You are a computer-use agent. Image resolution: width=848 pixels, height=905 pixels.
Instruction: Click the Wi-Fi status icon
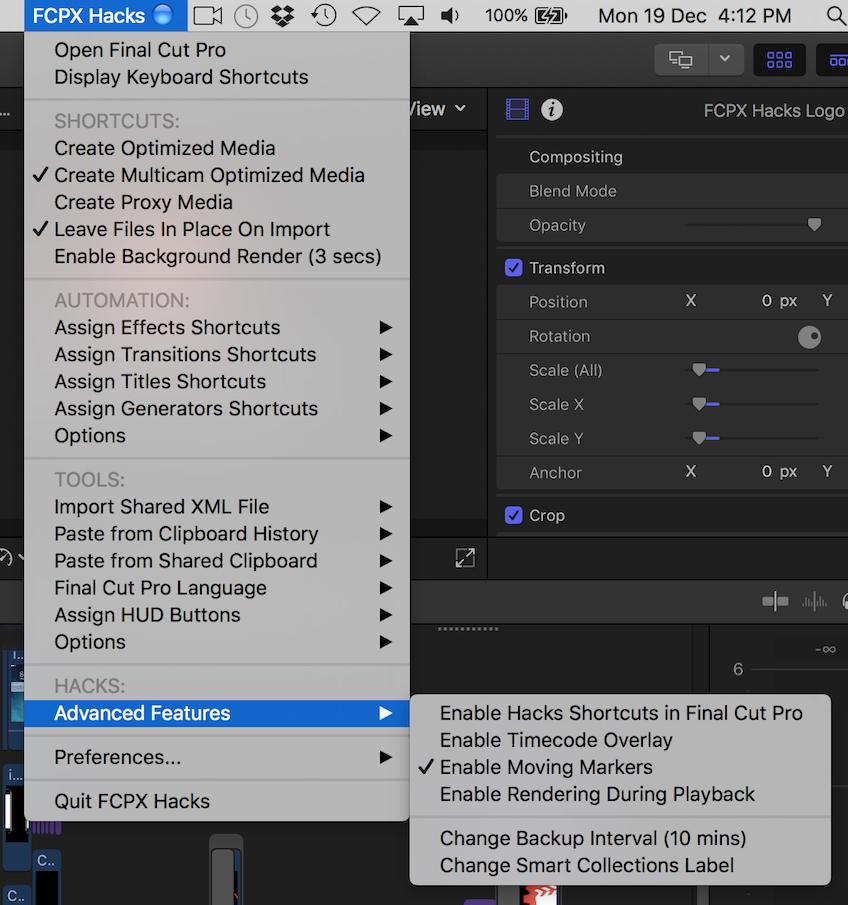click(367, 16)
